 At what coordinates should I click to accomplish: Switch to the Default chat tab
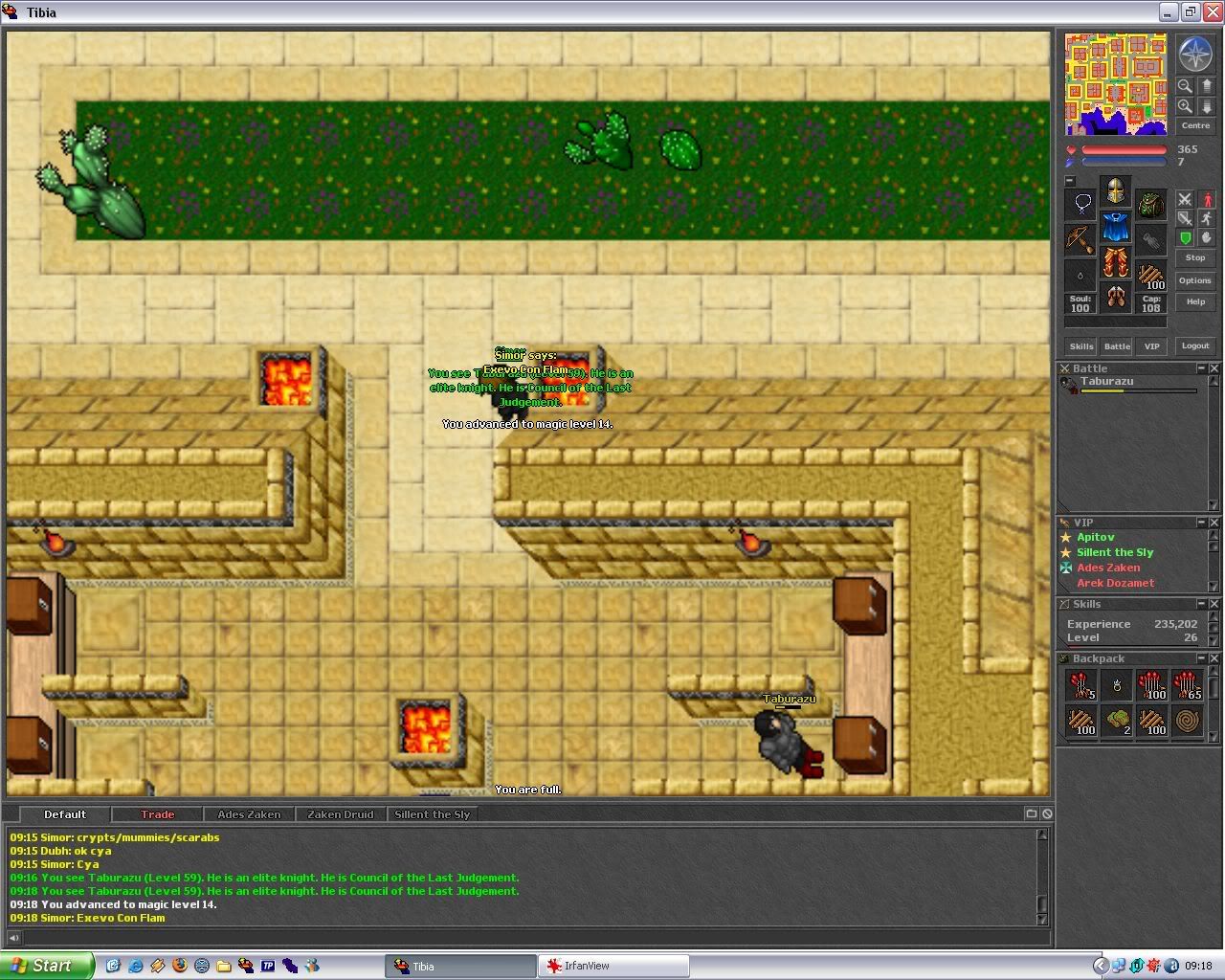click(x=65, y=814)
